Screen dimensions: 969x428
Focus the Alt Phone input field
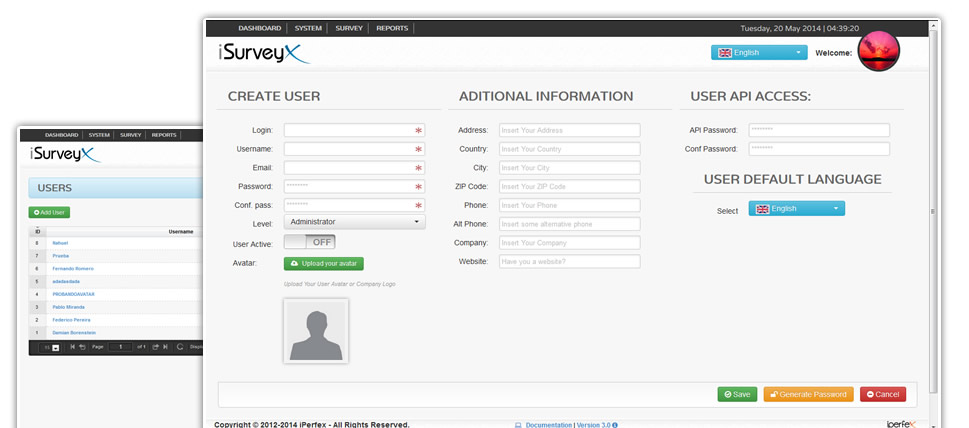tap(570, 224)
